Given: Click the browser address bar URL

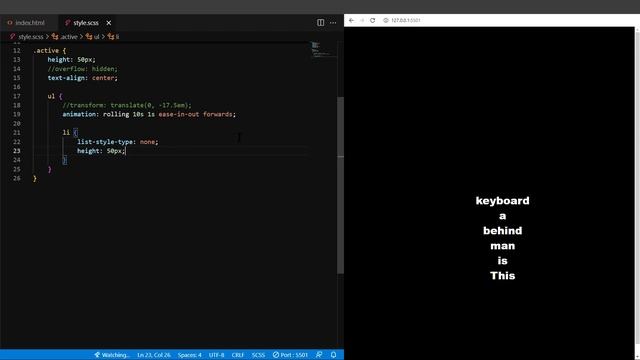Looking at the screenshot, I should [x=406, y=20].
